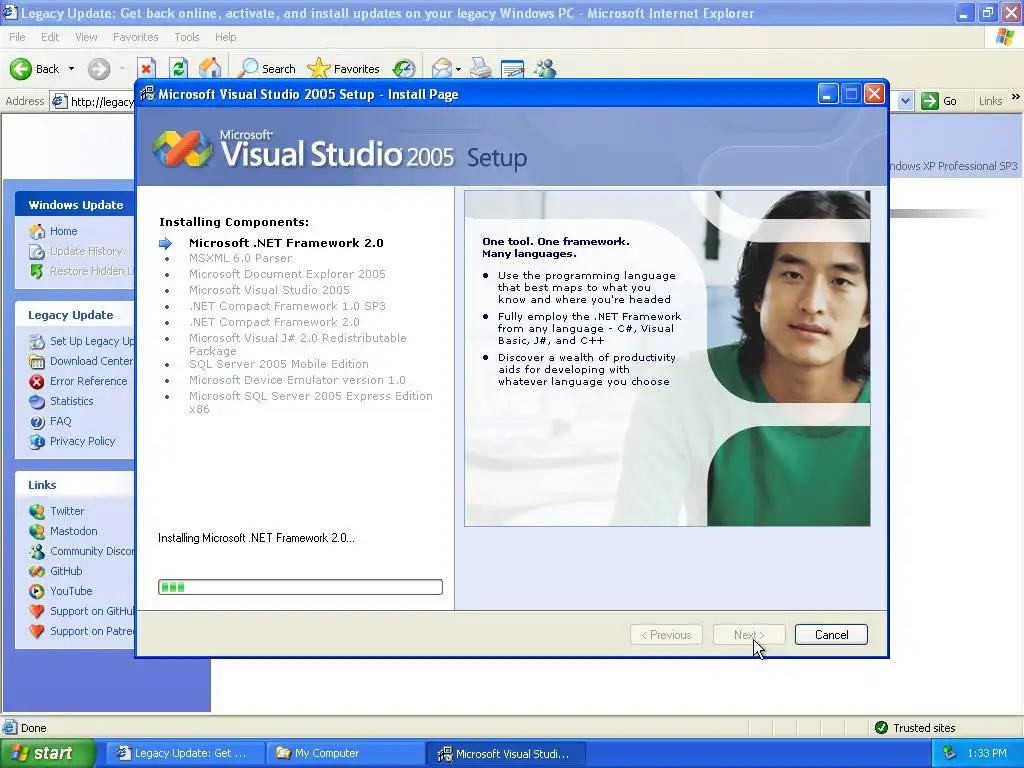The image size is (1024, 768).
Task: Click 'Microsoft Document Explorer 2005' list entry
Action: [287, 274]
